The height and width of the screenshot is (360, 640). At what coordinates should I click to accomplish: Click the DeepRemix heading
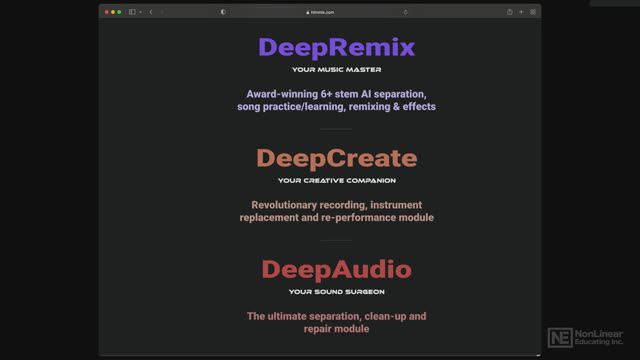click(337, 47)
